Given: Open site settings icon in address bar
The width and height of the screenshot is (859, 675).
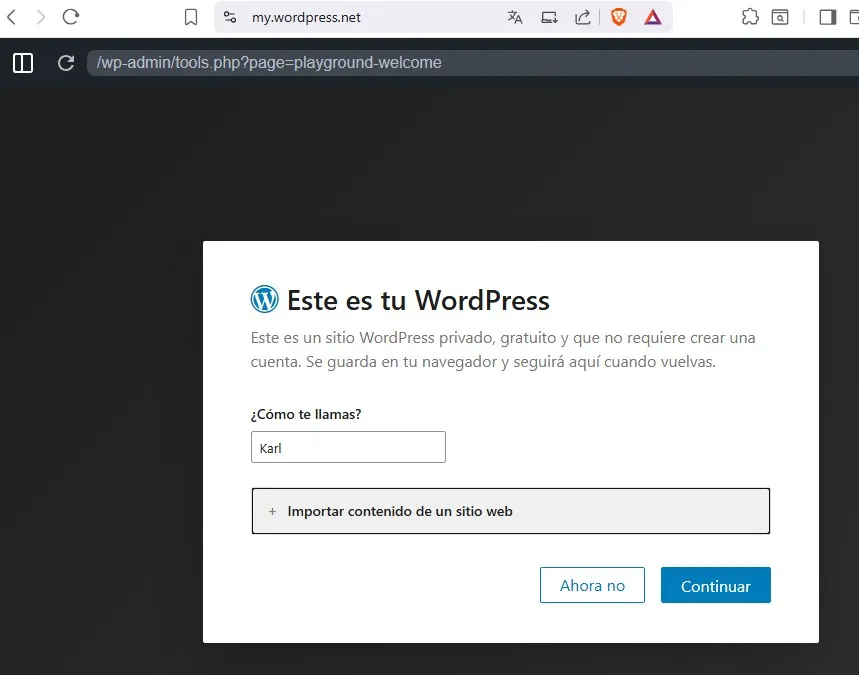Looking at the screenshot, I should (x=230, y=17).
